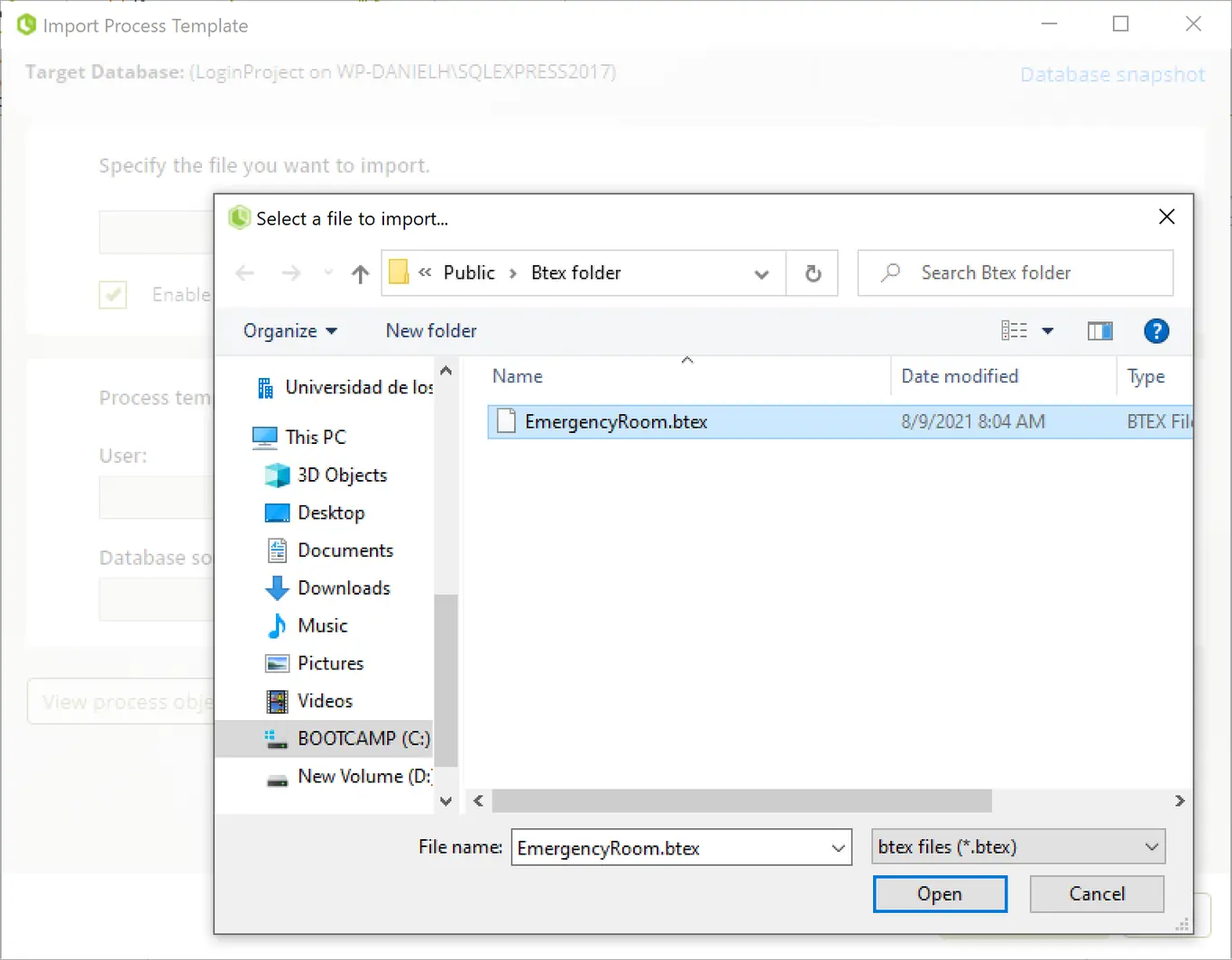Click the navigation pane scroll down arrow

446,801
